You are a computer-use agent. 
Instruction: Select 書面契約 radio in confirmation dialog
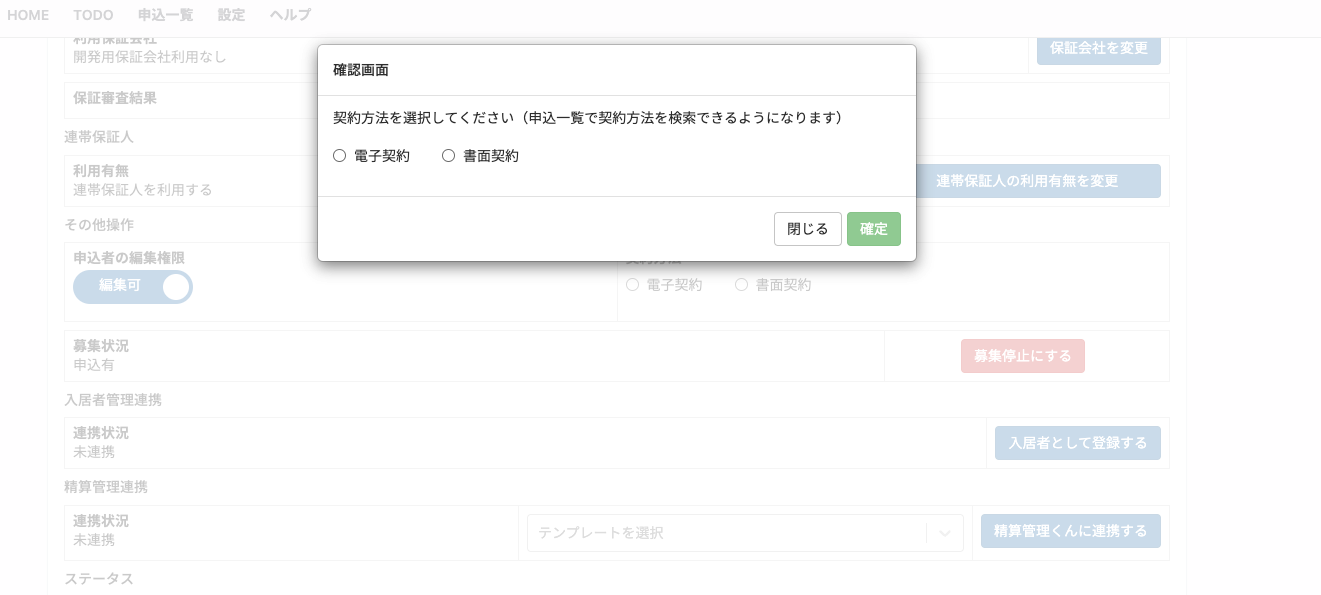pyautogui.click(x=448, y=156)
